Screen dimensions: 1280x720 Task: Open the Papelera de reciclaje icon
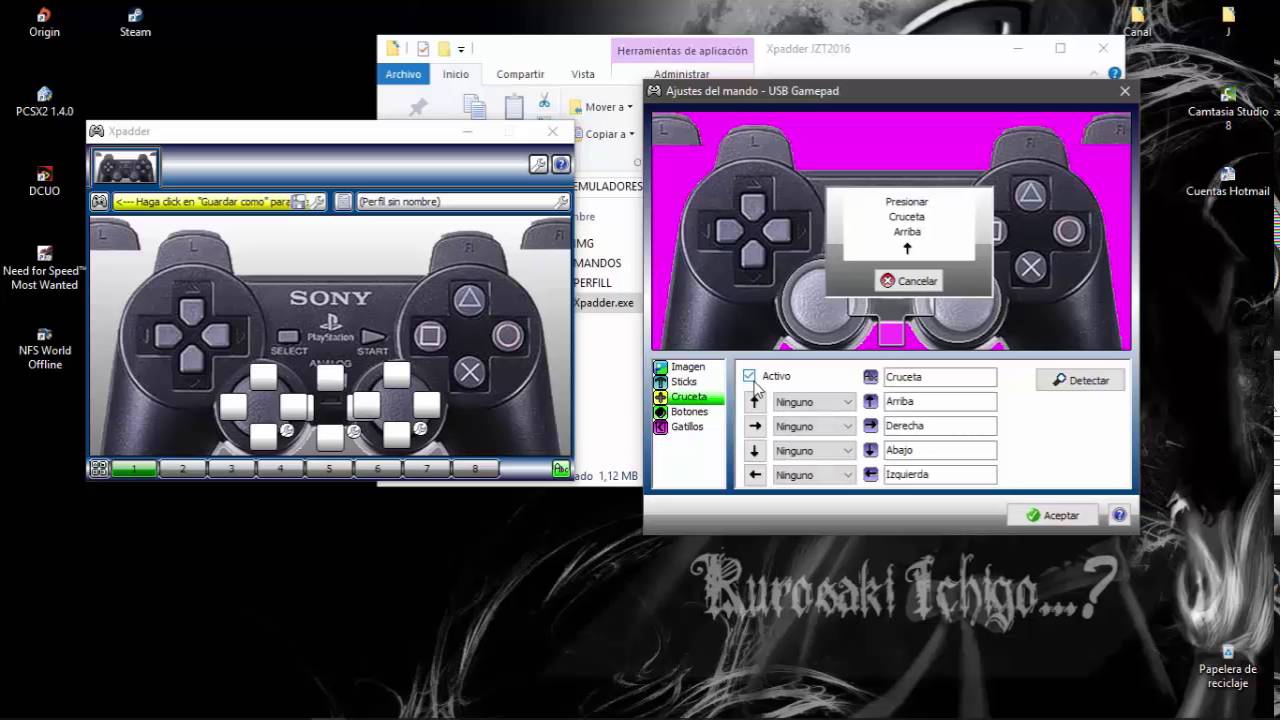click(1228, 667)
